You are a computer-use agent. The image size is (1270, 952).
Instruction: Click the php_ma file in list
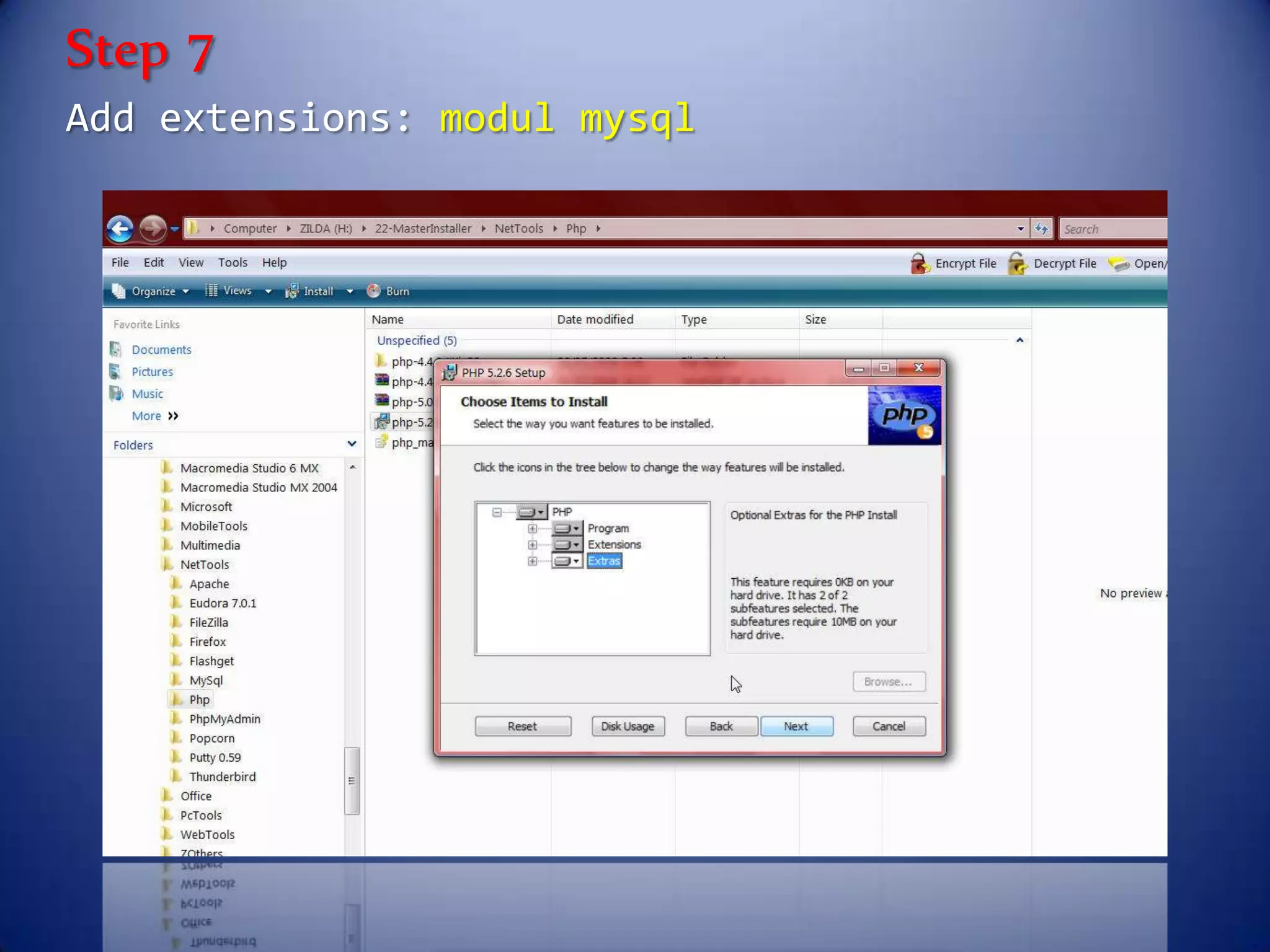click(404, 443)
